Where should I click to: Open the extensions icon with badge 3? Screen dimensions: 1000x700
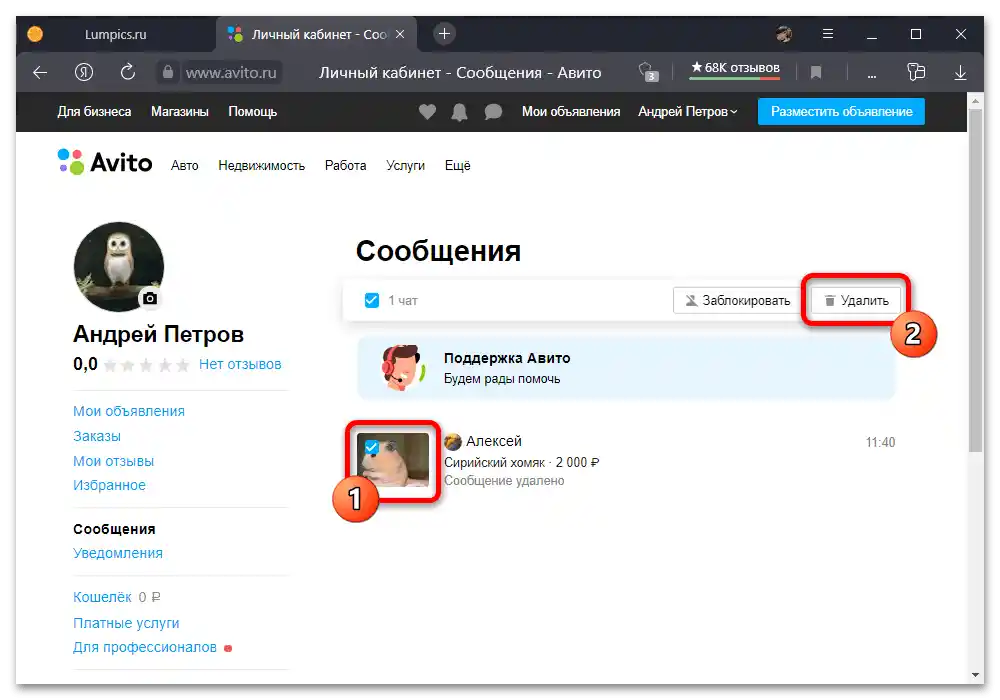(x=647, y=72)
